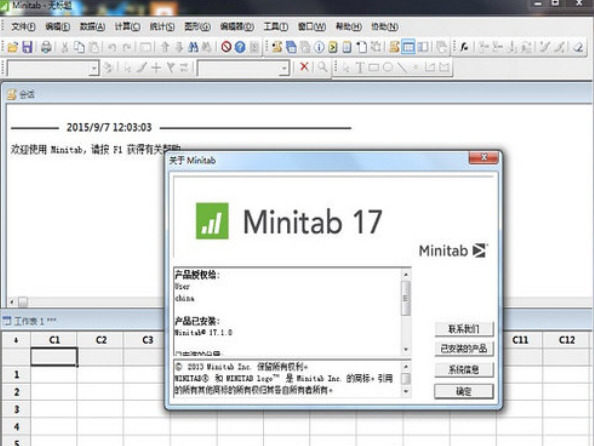
Task: Open the 帮助(H) menu
Action: point(349,27)
